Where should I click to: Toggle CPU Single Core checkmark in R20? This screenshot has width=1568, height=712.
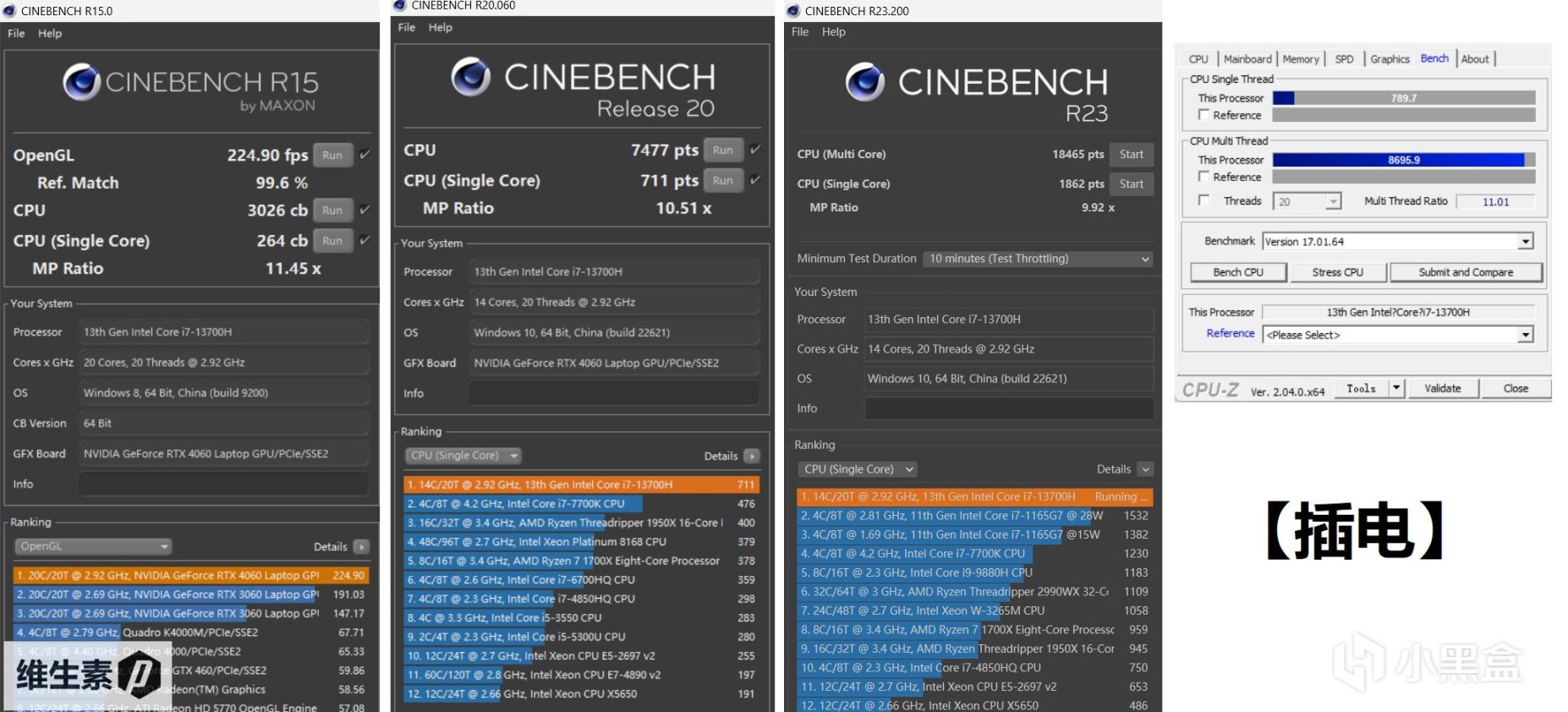755,180
